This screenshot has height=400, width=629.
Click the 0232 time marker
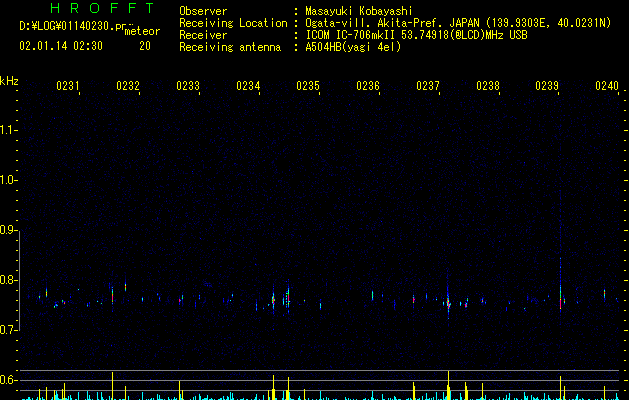pos(128,85)
